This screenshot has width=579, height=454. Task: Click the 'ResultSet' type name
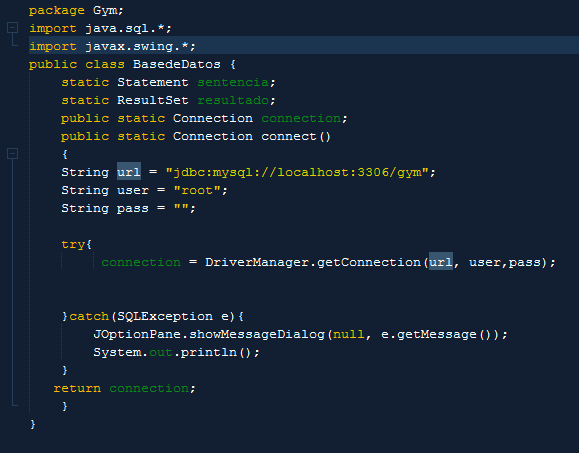click(x=153, y=100)
